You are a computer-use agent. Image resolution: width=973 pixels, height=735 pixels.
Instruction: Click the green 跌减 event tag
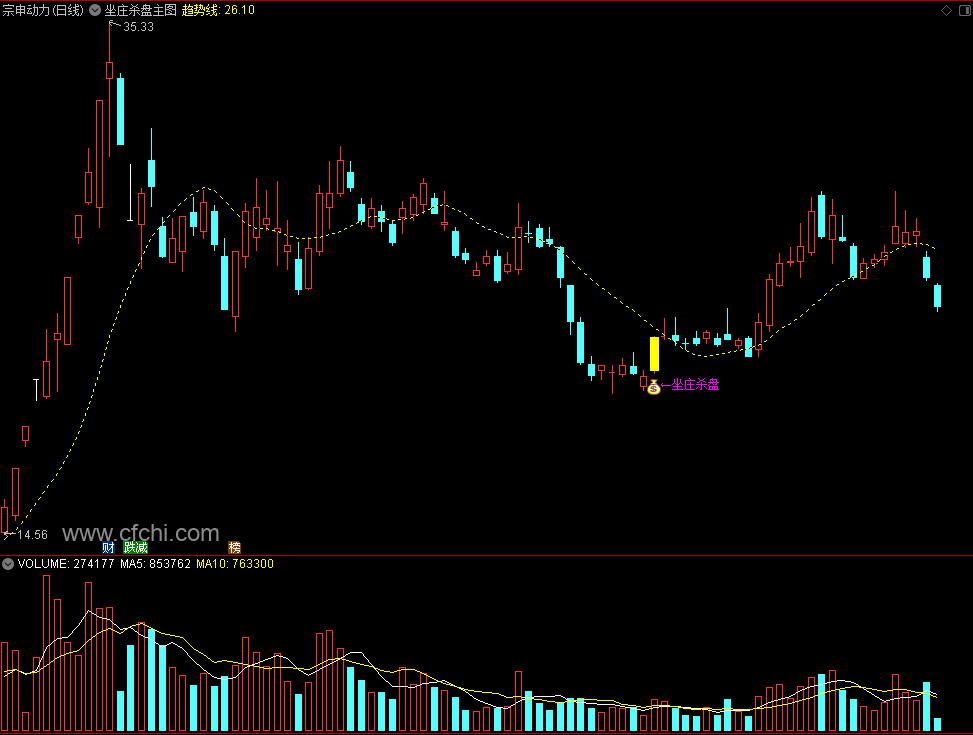135,548
